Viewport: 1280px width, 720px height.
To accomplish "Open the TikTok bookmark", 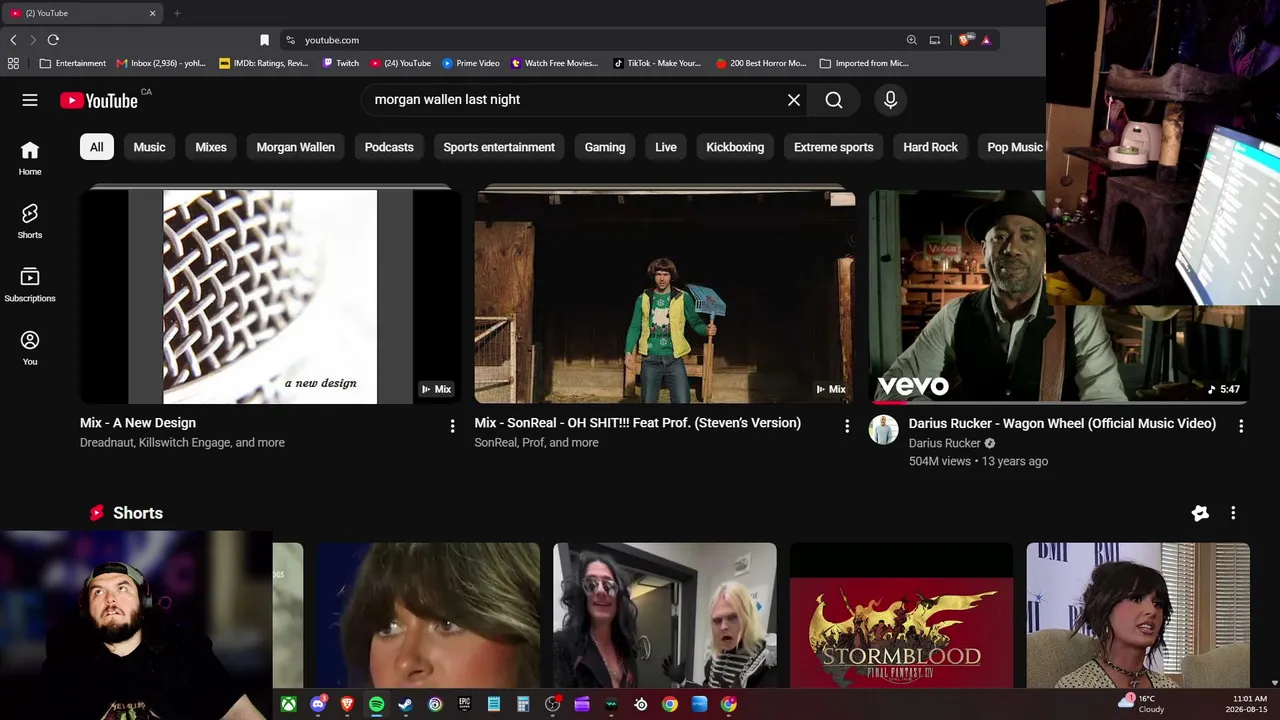I will tap(657, 63).
